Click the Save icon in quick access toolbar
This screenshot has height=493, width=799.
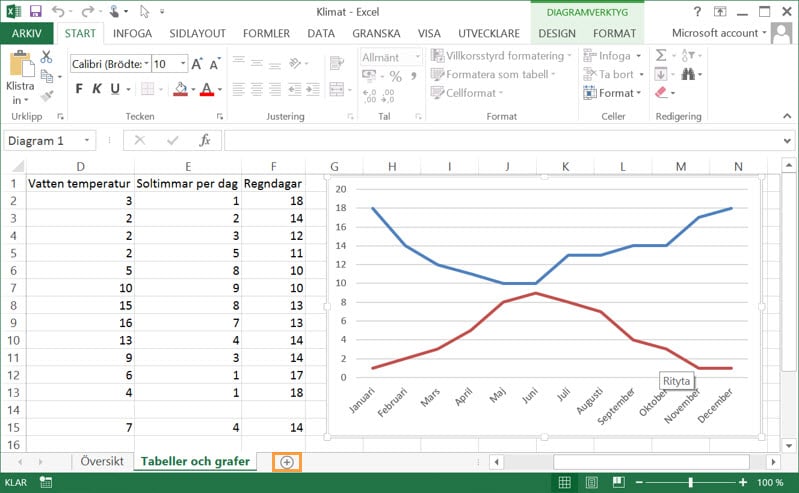click(x=36, y=11)
